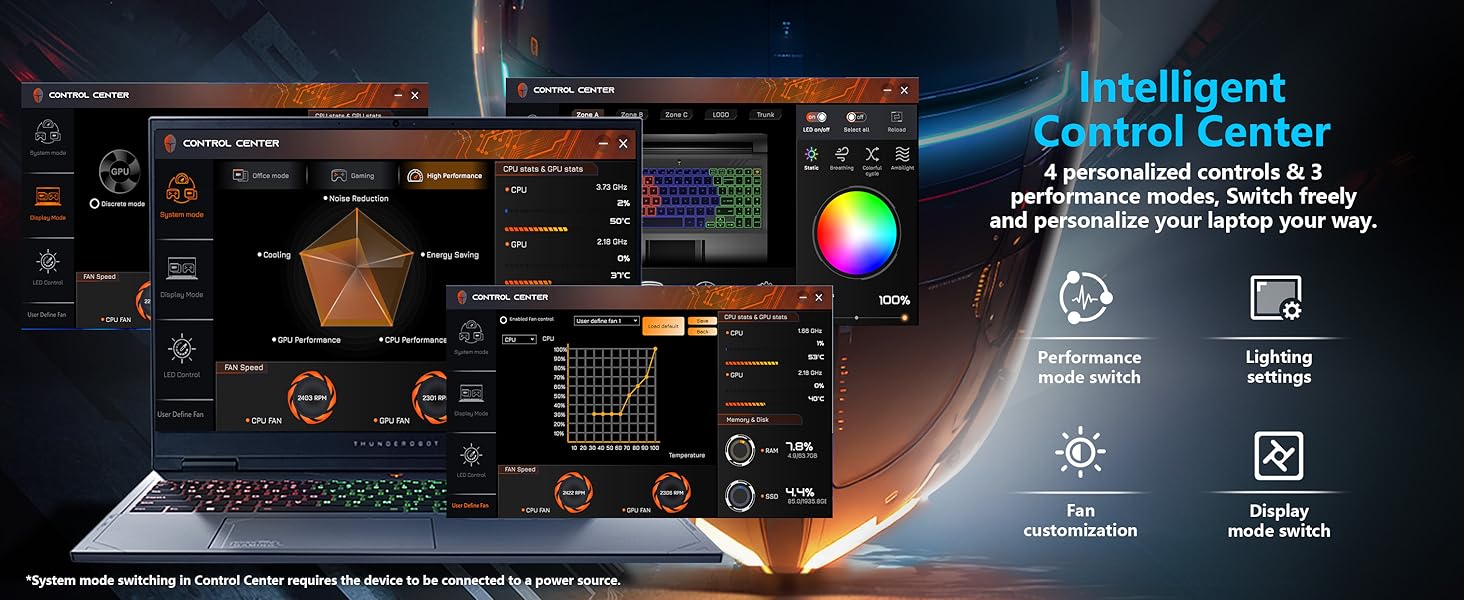The image size is (1464, 600).
Task: Switch to the Gaming mode tab
Action: click(x=353, y=176)
